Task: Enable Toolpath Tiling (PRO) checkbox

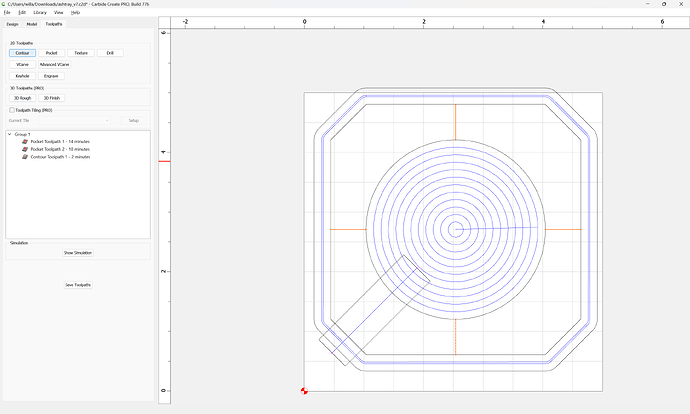Action: (12, 110)
